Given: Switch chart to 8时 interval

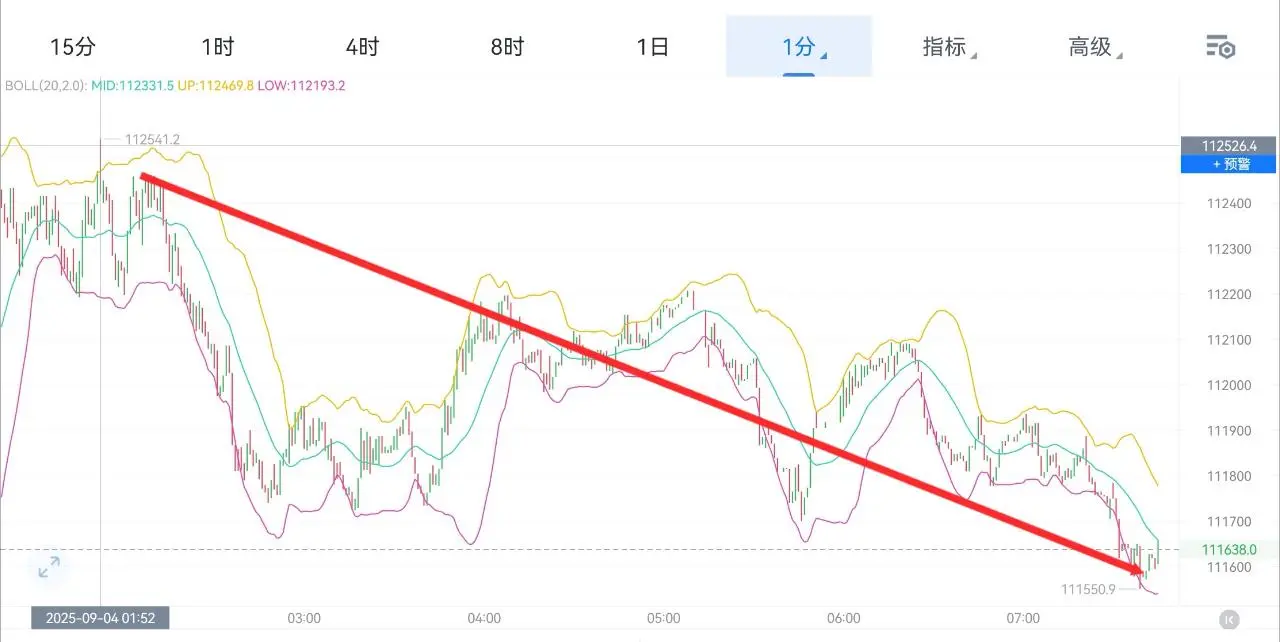Looking at the screenshot, I should 507,46.
